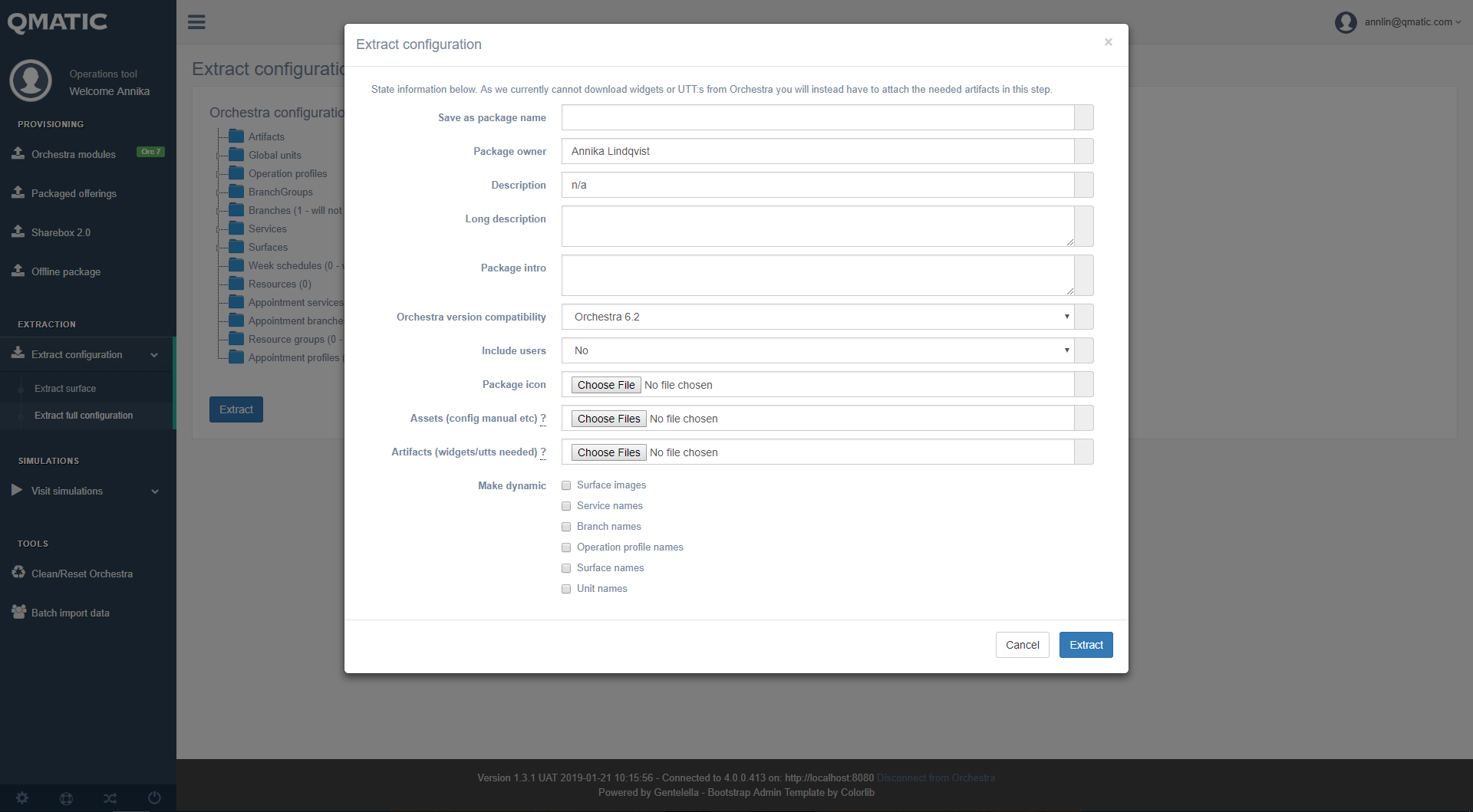Click the BranchGroups folder icon
The image size is (1473, 812).
(x=236, y=192)
